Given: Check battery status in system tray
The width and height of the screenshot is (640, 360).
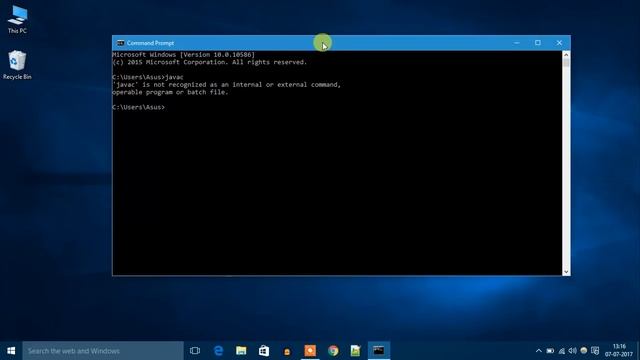Looking at the screenshot, I should [x=550, y=351].
